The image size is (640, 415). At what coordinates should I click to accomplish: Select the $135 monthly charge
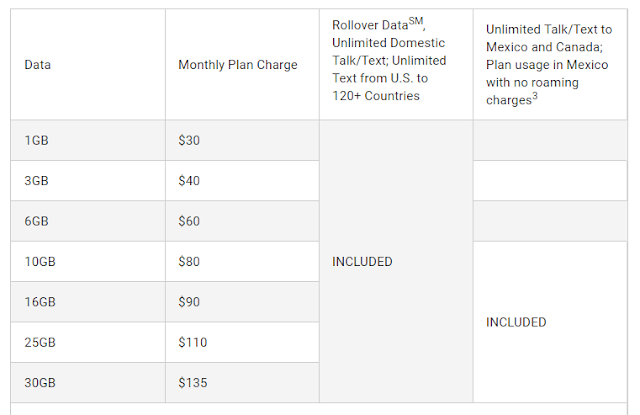[193, 383]
